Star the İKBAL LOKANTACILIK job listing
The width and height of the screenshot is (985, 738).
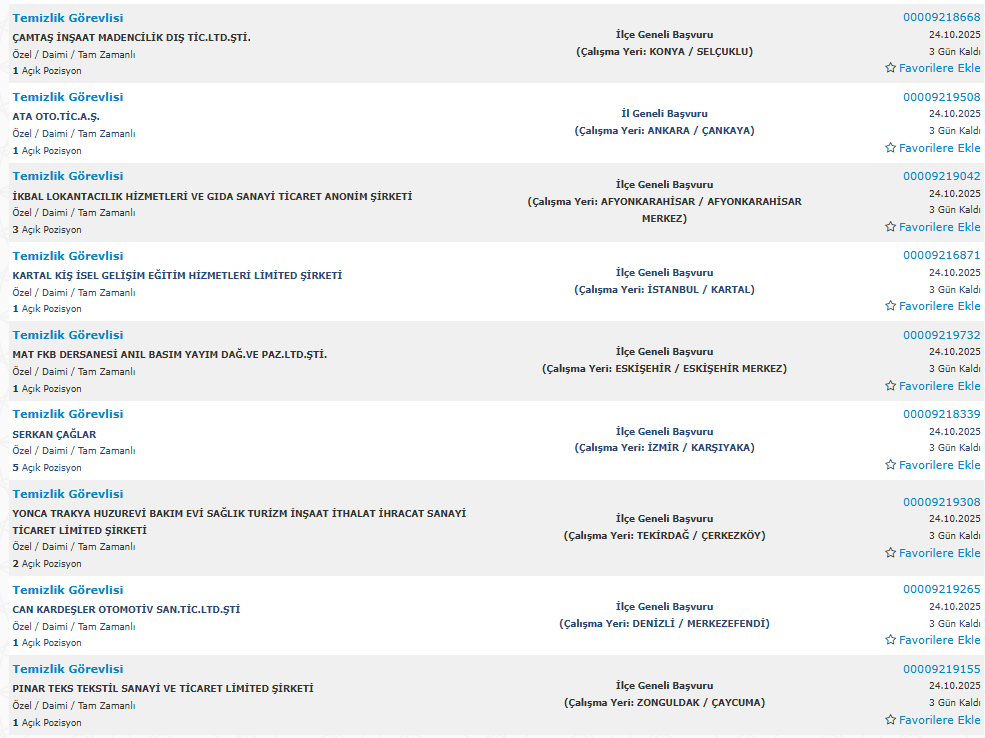pos(890,227)
